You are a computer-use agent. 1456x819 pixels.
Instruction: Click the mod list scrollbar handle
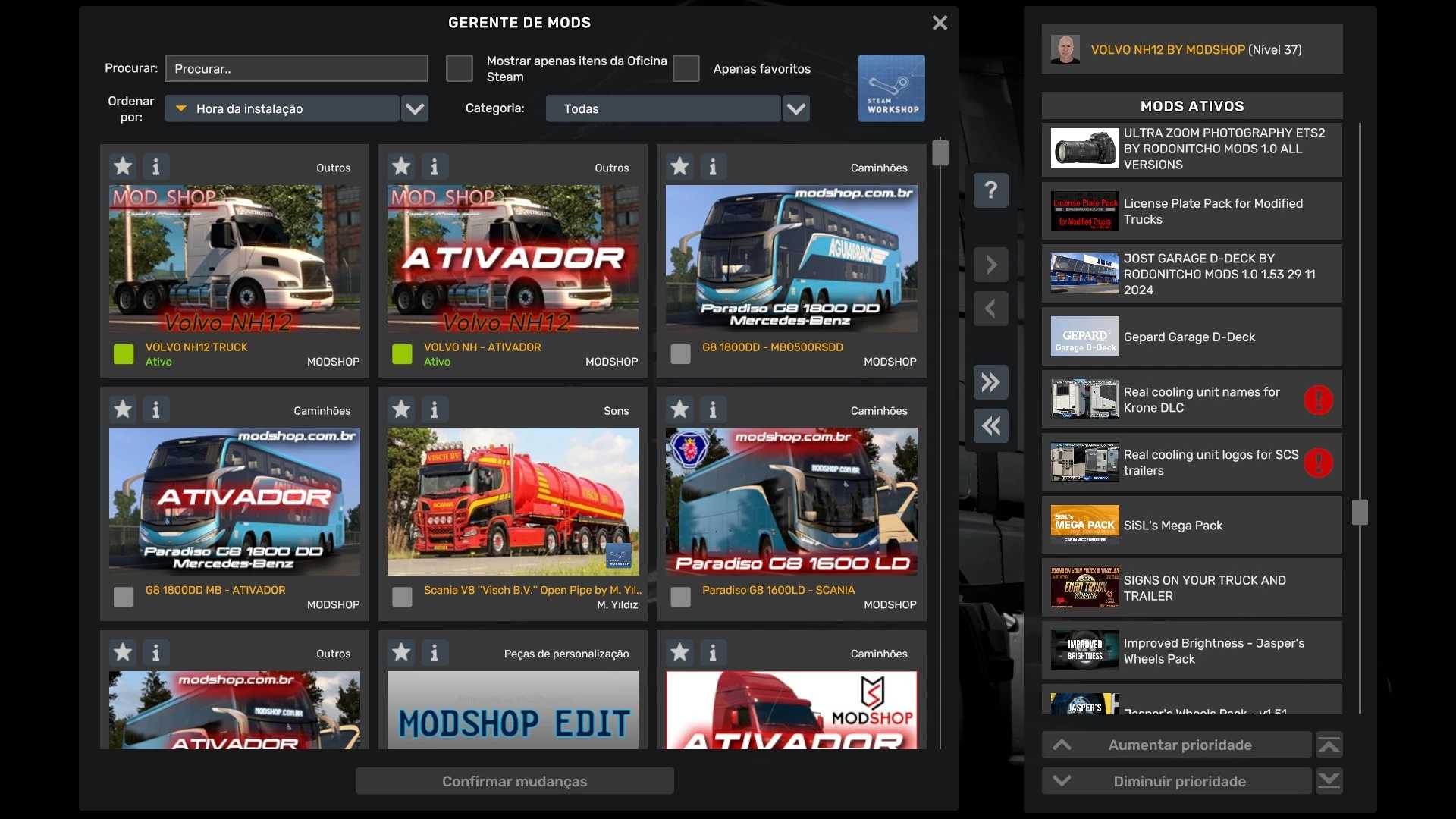coord(940,152)
